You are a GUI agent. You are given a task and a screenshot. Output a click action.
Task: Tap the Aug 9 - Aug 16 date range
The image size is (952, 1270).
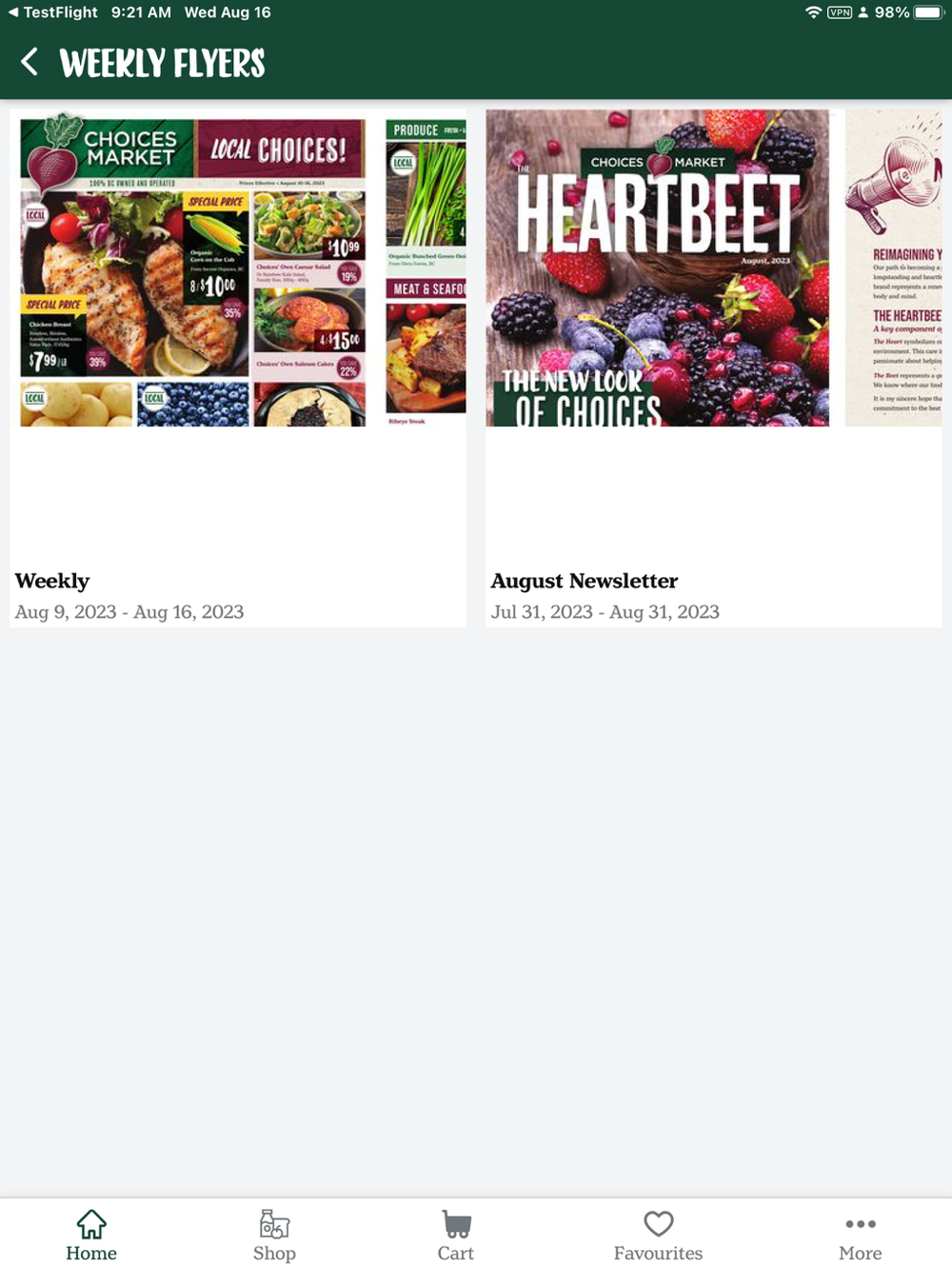(x=129, y=612)
